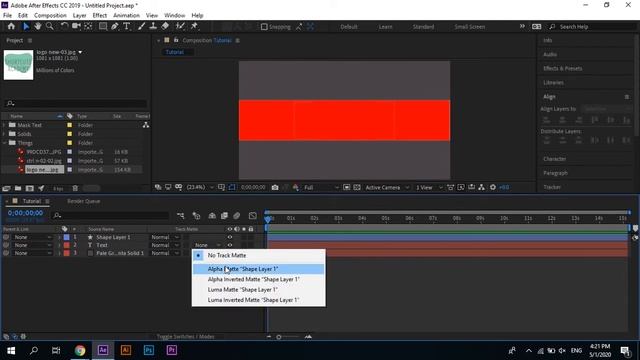
Task: Select the Zoom magnifier tool
Action: pos(50,27)
